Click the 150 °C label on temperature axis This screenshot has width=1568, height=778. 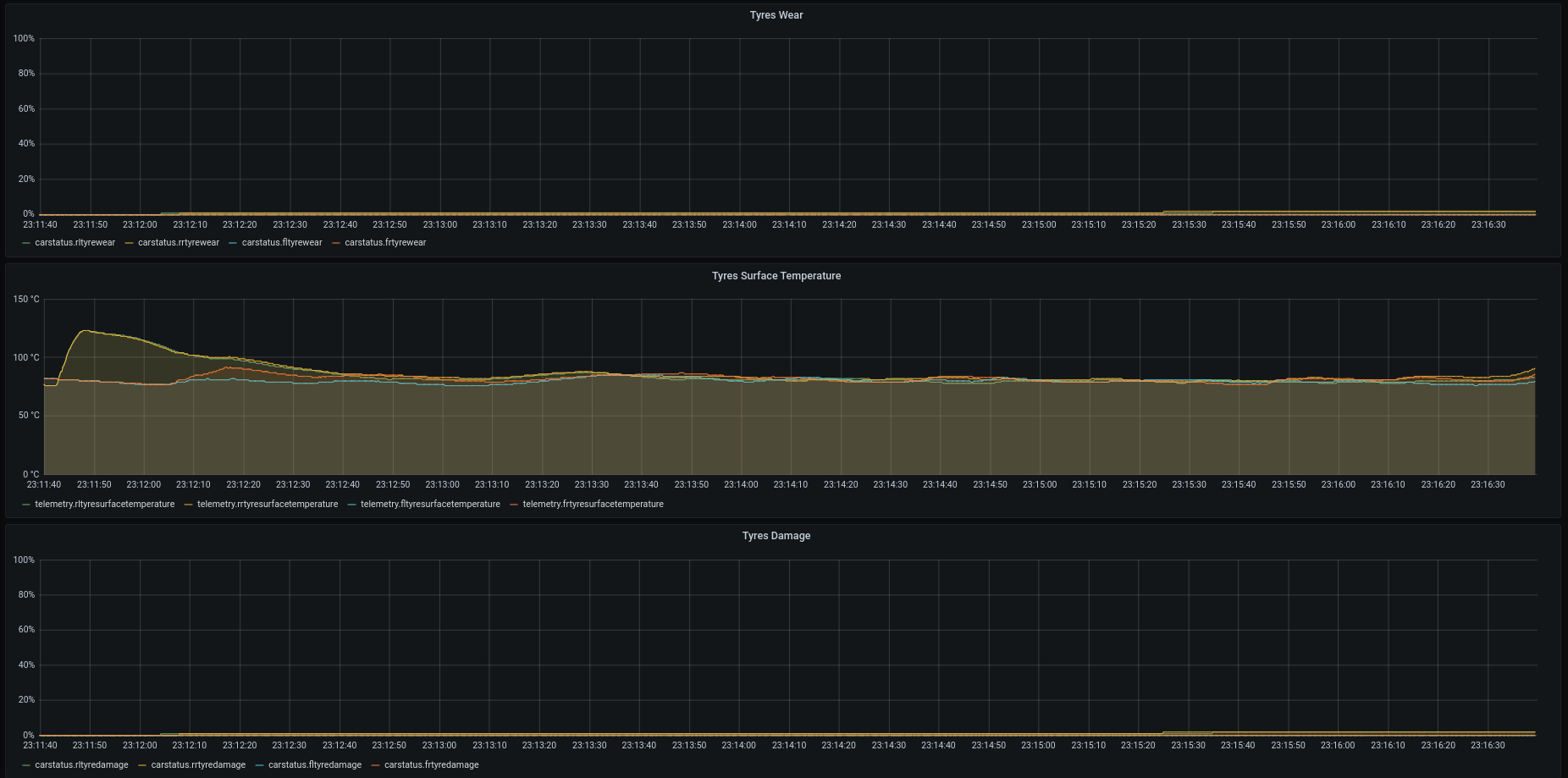coord(26,300)
